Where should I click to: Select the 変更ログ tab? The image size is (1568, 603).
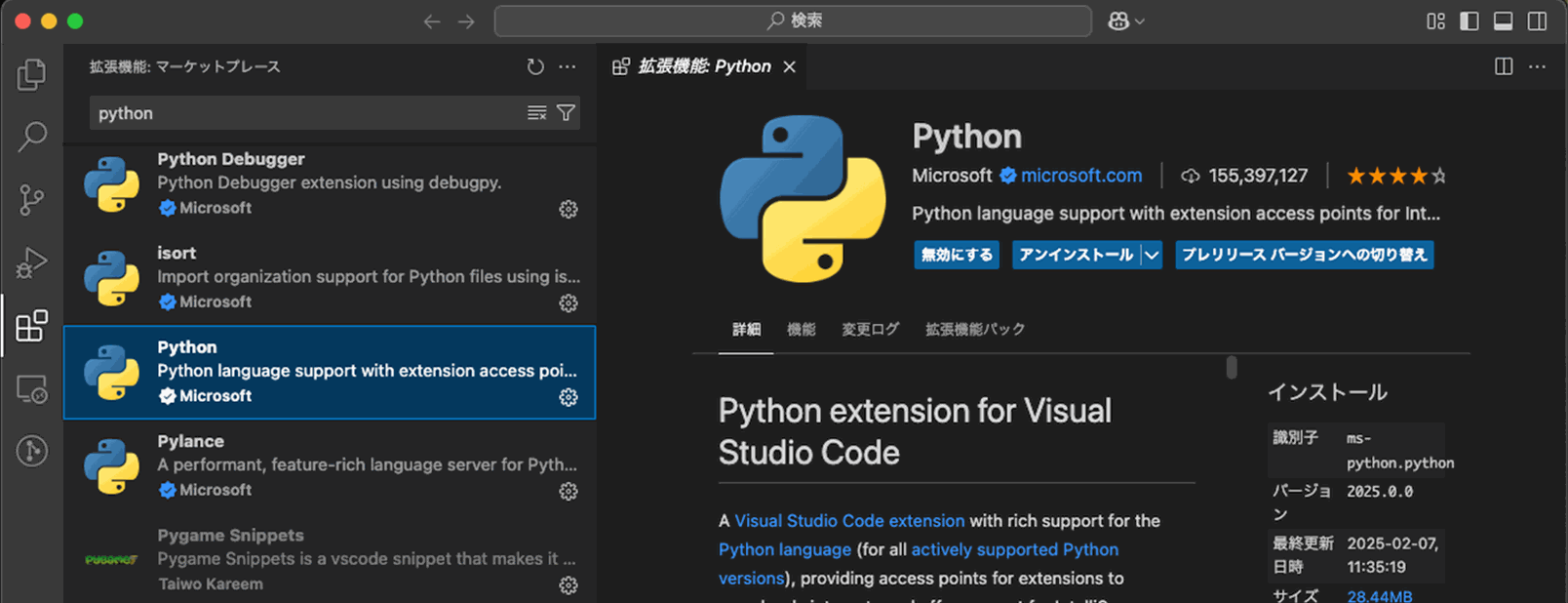click(x=870, y=330)
